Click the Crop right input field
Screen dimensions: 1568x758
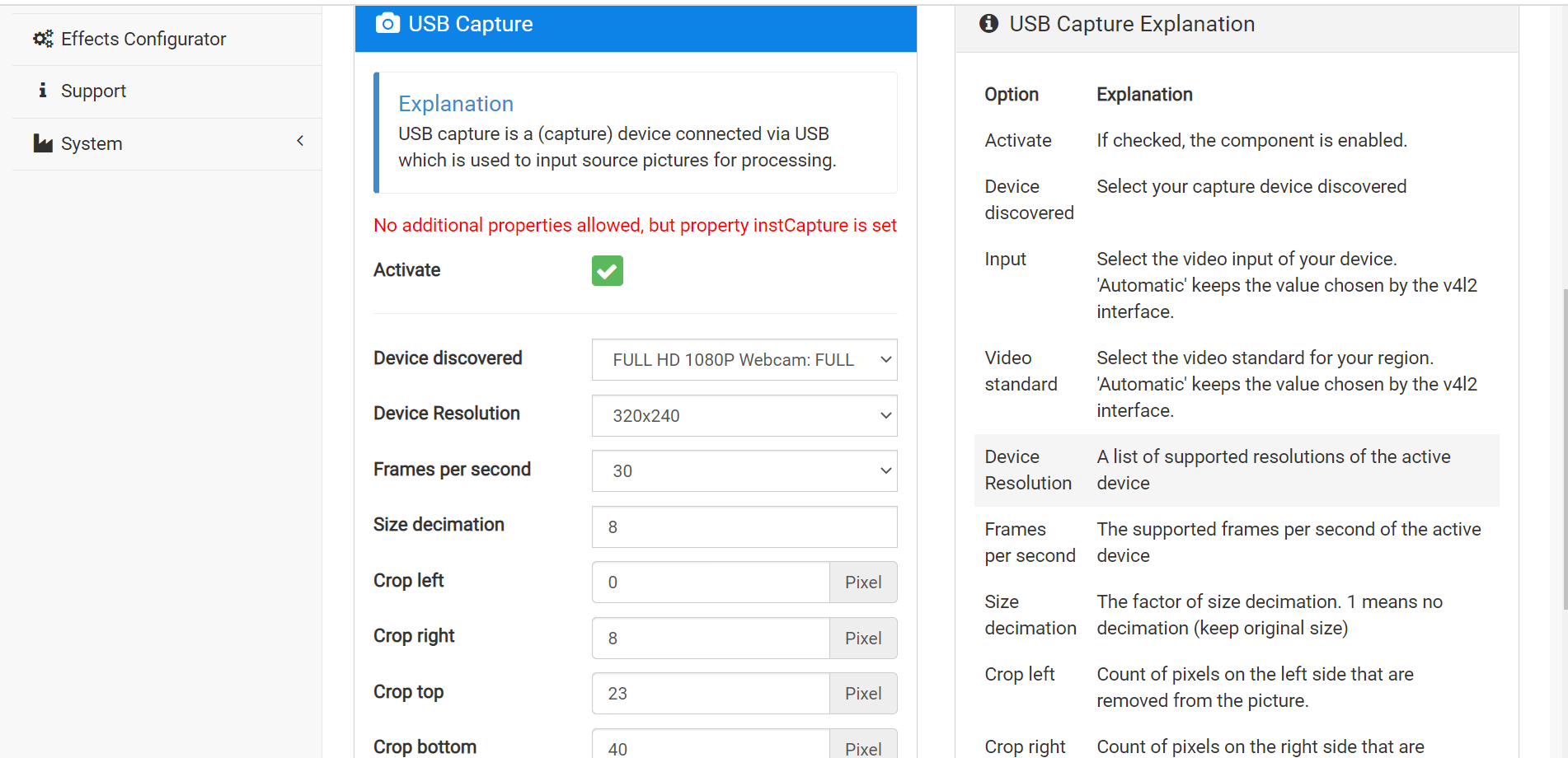pos(710,638)
